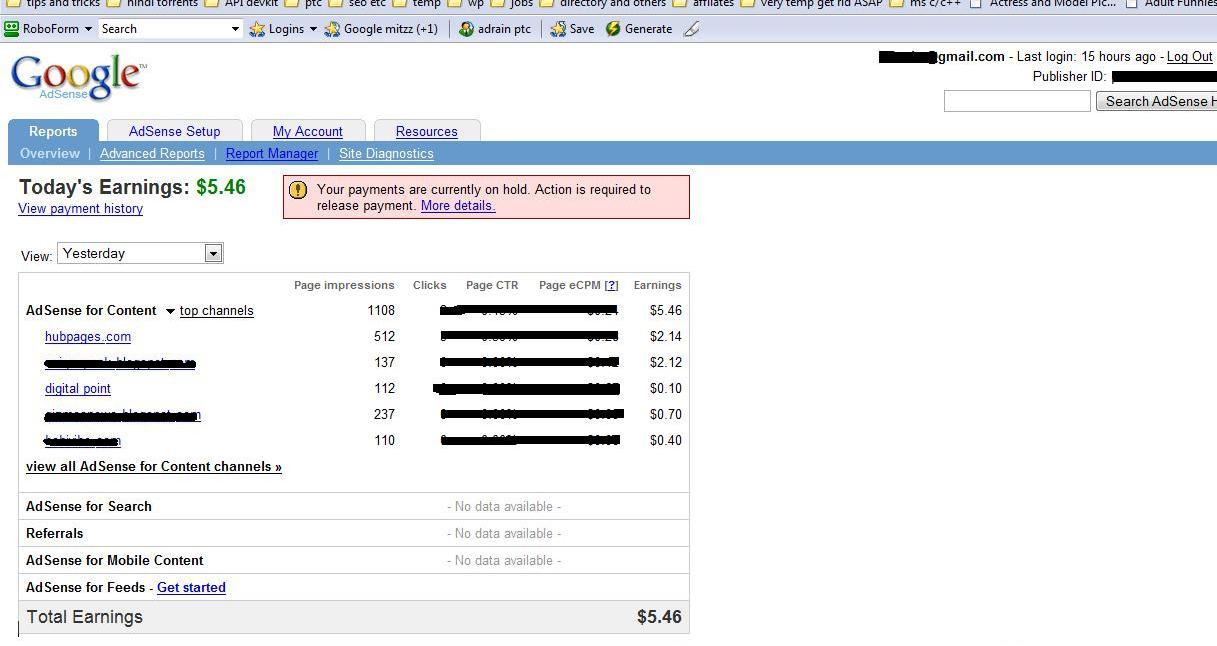Click the AdSense for Mobile Content row label
The height and width of the screenshot is (646, 1217).
pyautogui.click(x=115, y=561)
